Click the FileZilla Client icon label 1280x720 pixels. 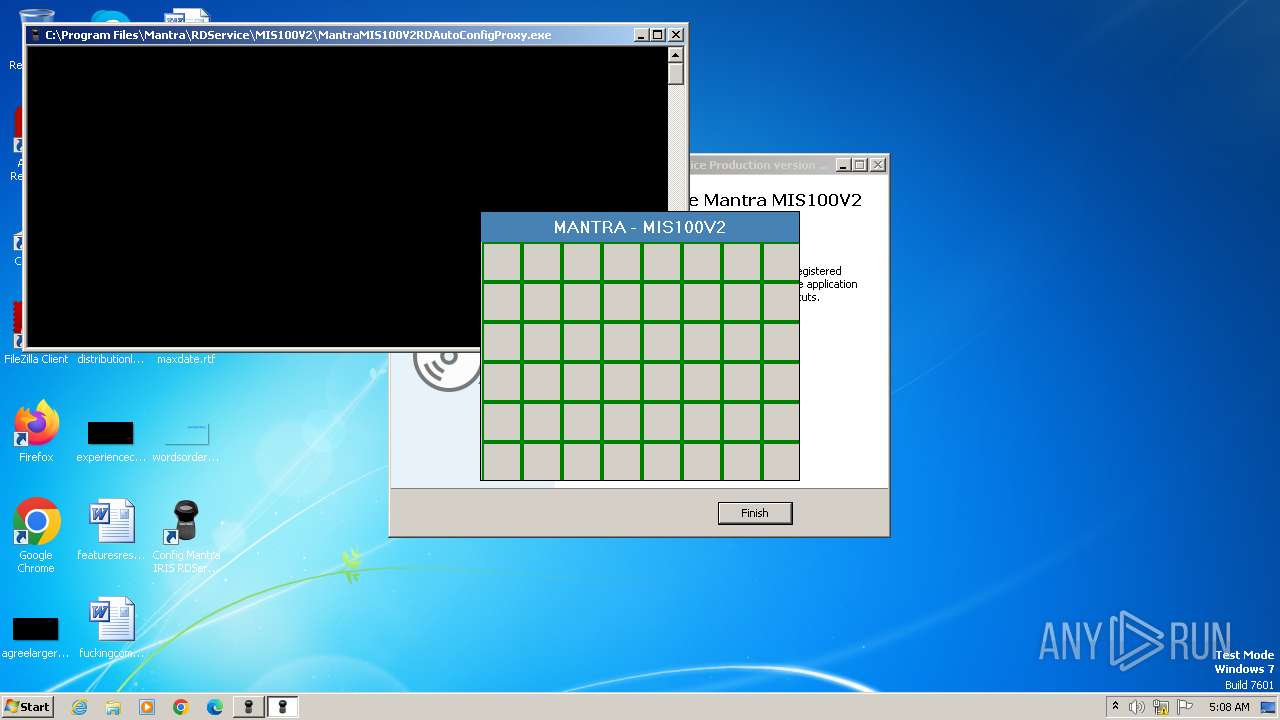tap(36, 359)
